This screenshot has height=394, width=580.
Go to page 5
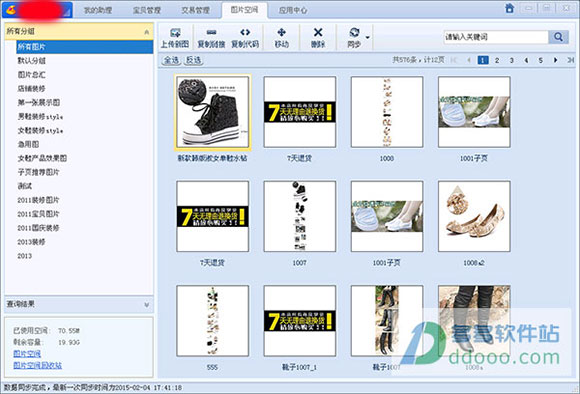(x=540, y=60)
